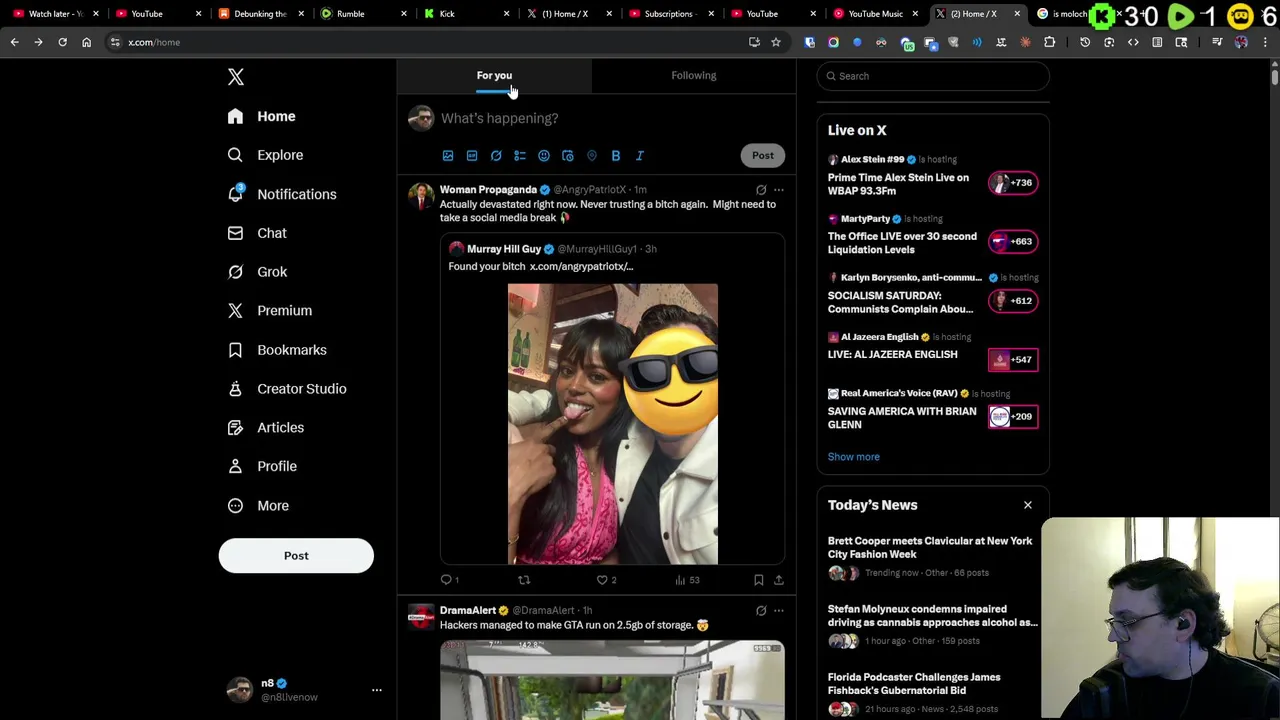
Task: View analytics of Woman Propaganda post
Action: pyautogui.click(x=687, y=580)
